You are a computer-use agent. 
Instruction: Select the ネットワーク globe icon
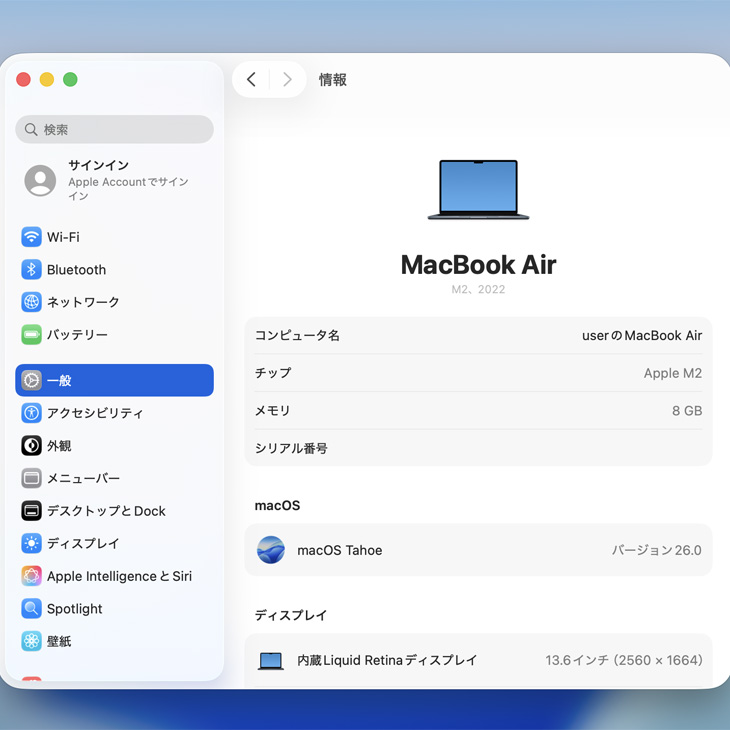[31, 302]
